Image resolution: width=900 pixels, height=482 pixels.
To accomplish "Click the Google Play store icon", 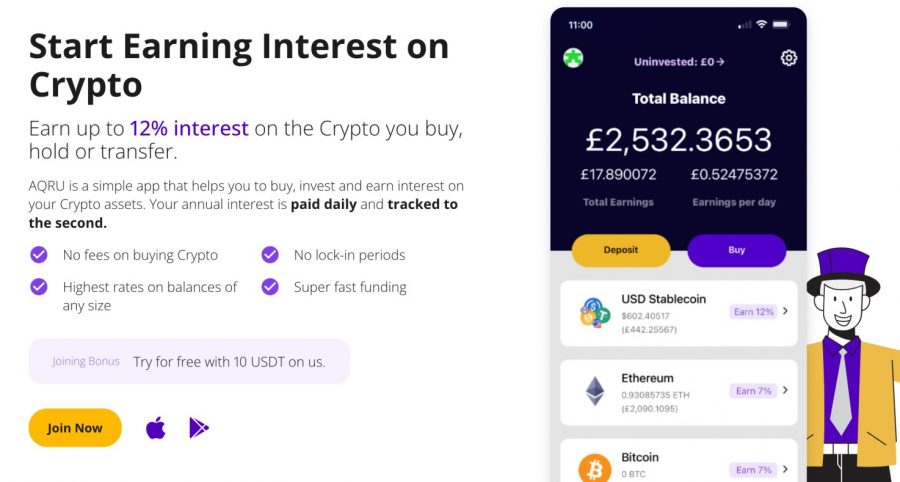I will point(199,428).
